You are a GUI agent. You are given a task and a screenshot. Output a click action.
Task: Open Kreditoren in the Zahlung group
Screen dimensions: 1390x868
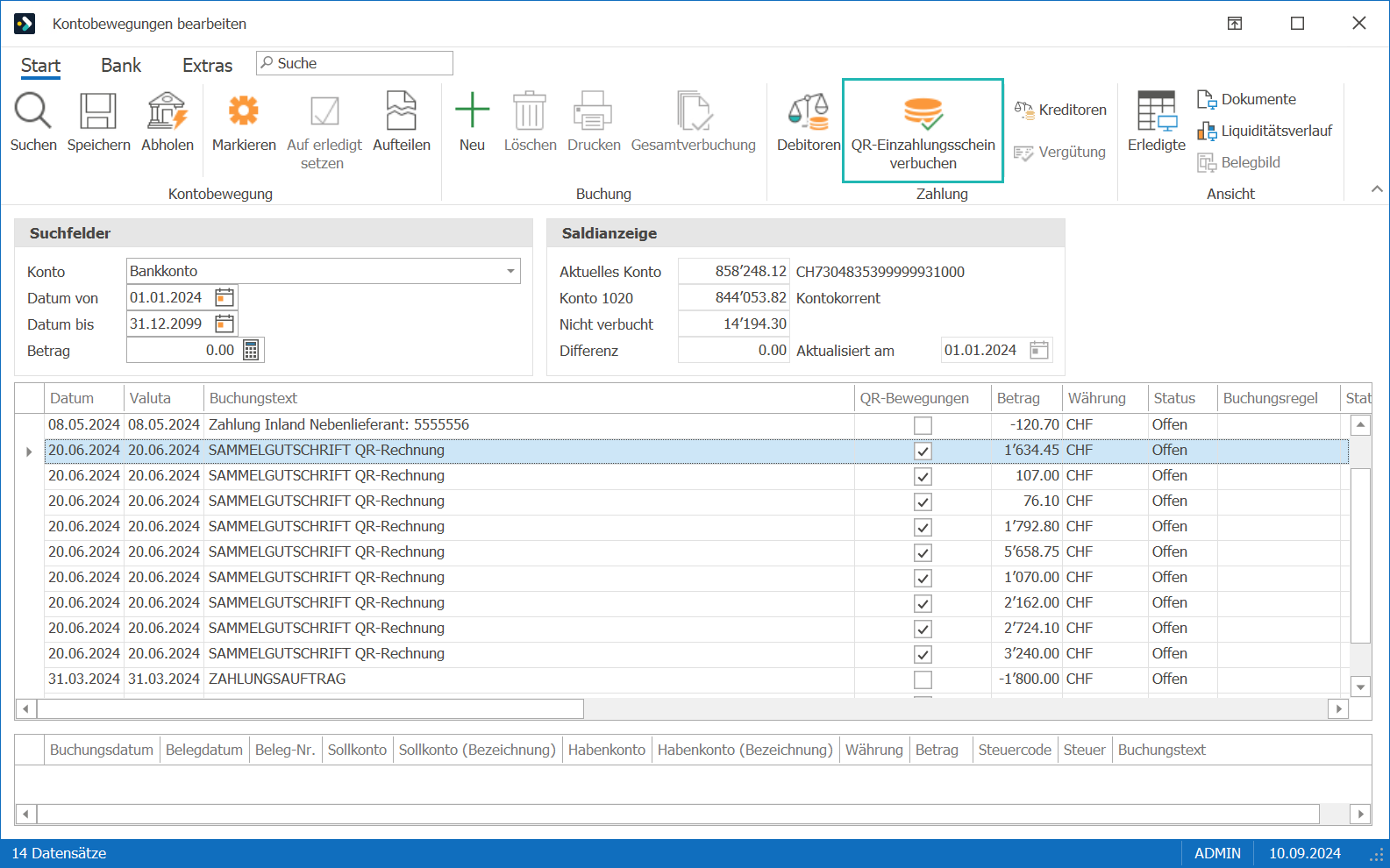(1060, 110)
